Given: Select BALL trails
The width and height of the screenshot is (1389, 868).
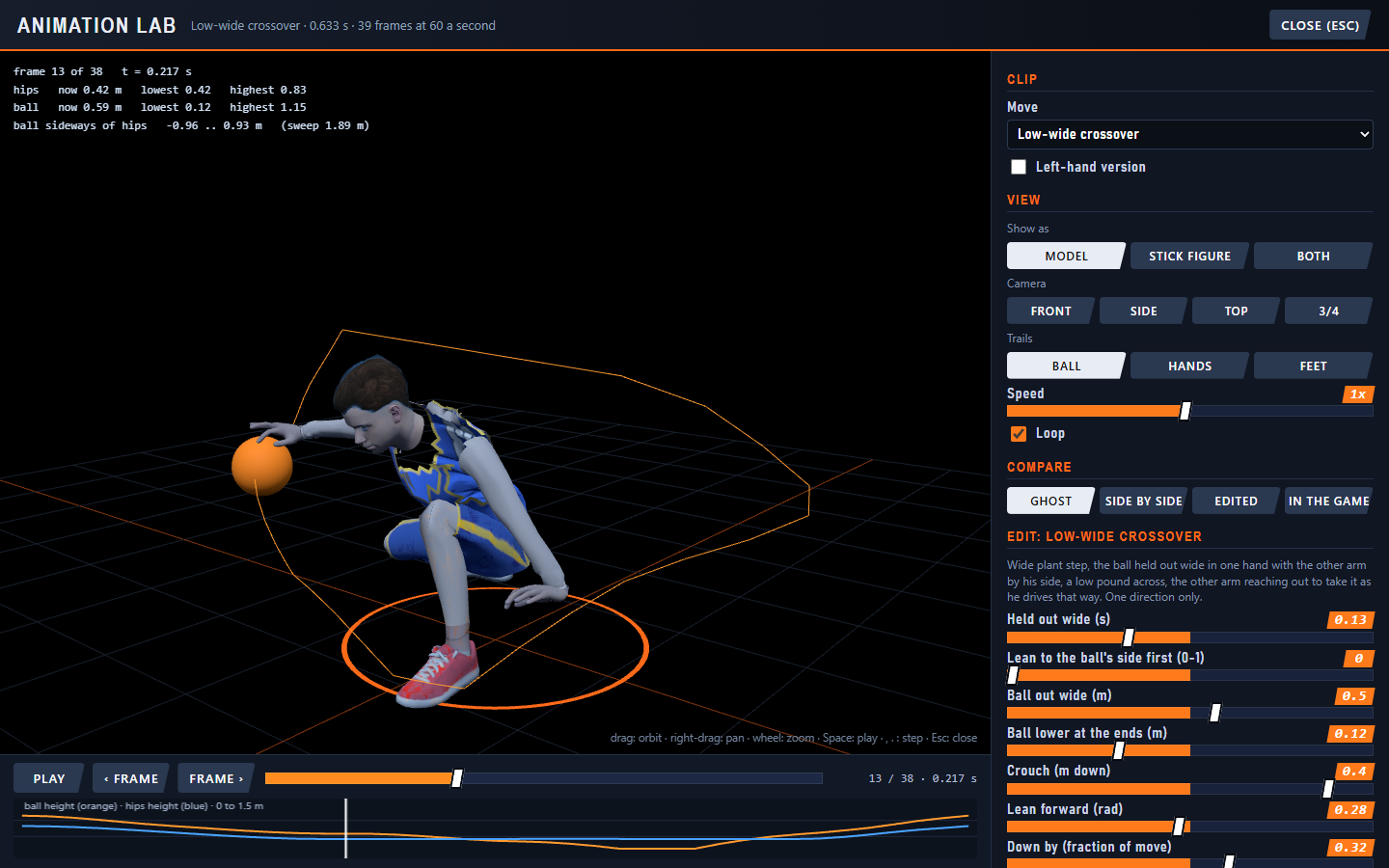Looking at the screenshot, I should (x=1066, y=366).
